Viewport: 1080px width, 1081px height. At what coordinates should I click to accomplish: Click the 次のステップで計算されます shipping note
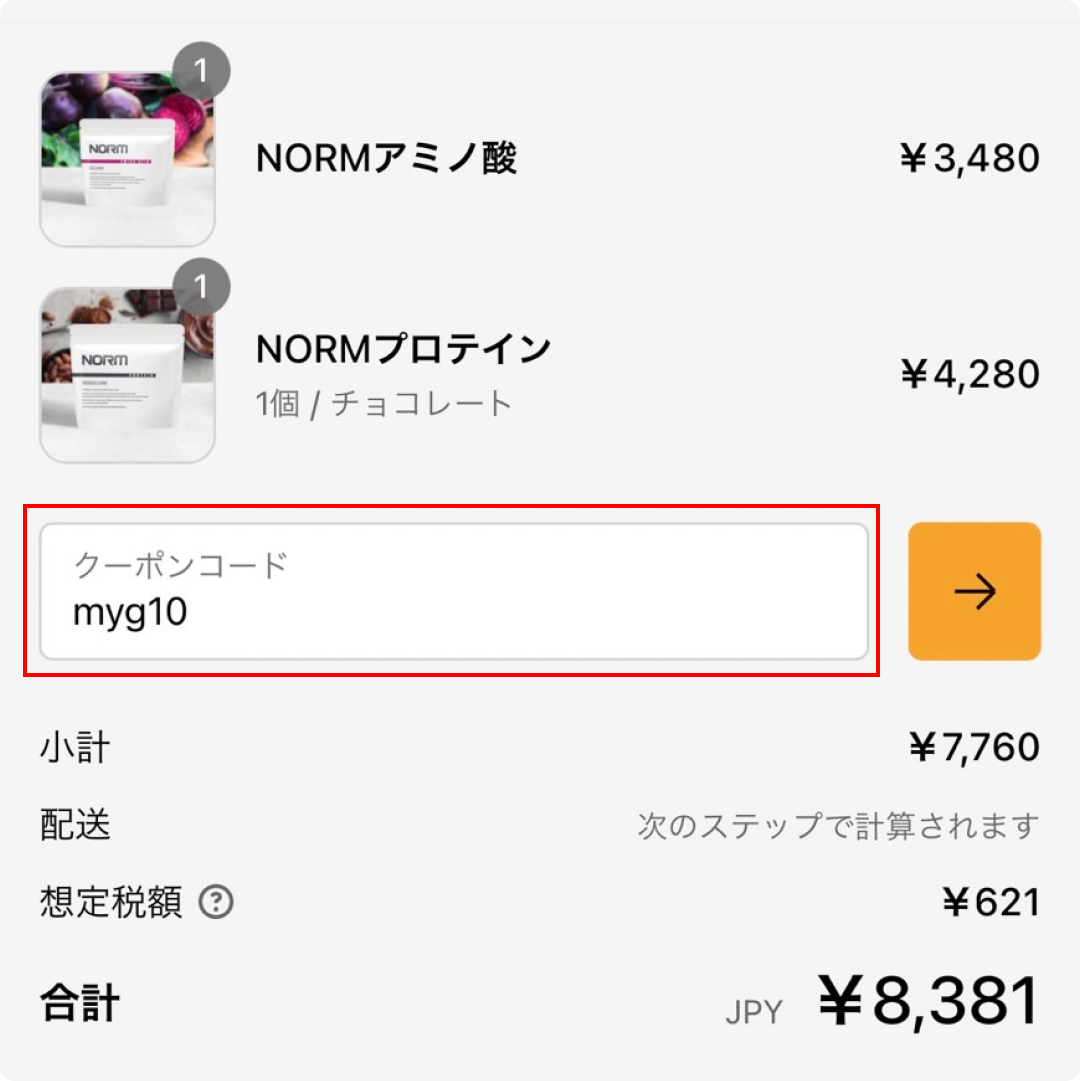point(838,825)
